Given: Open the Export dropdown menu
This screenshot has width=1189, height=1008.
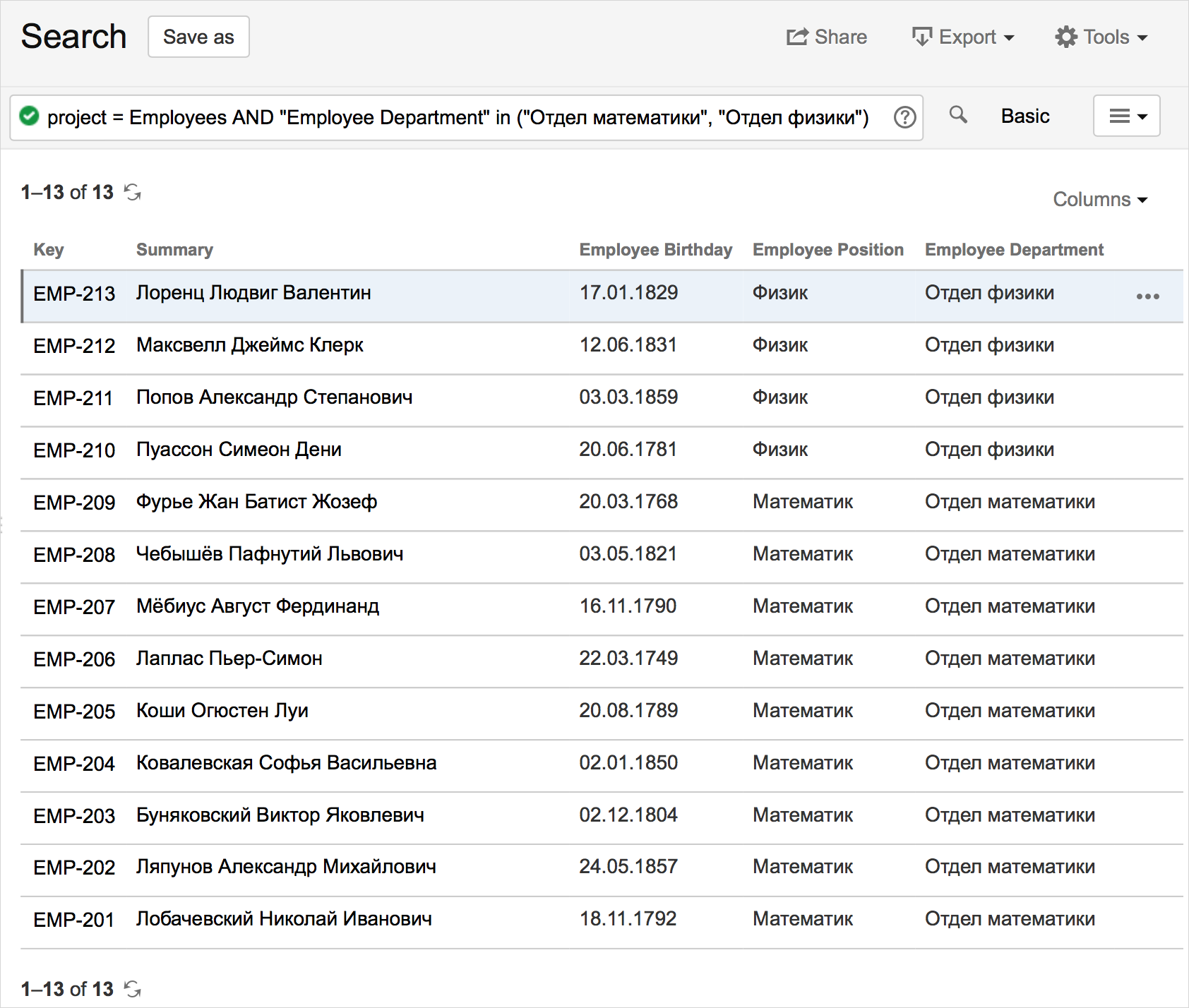Looking at the screenshot, I should [963, 37].
